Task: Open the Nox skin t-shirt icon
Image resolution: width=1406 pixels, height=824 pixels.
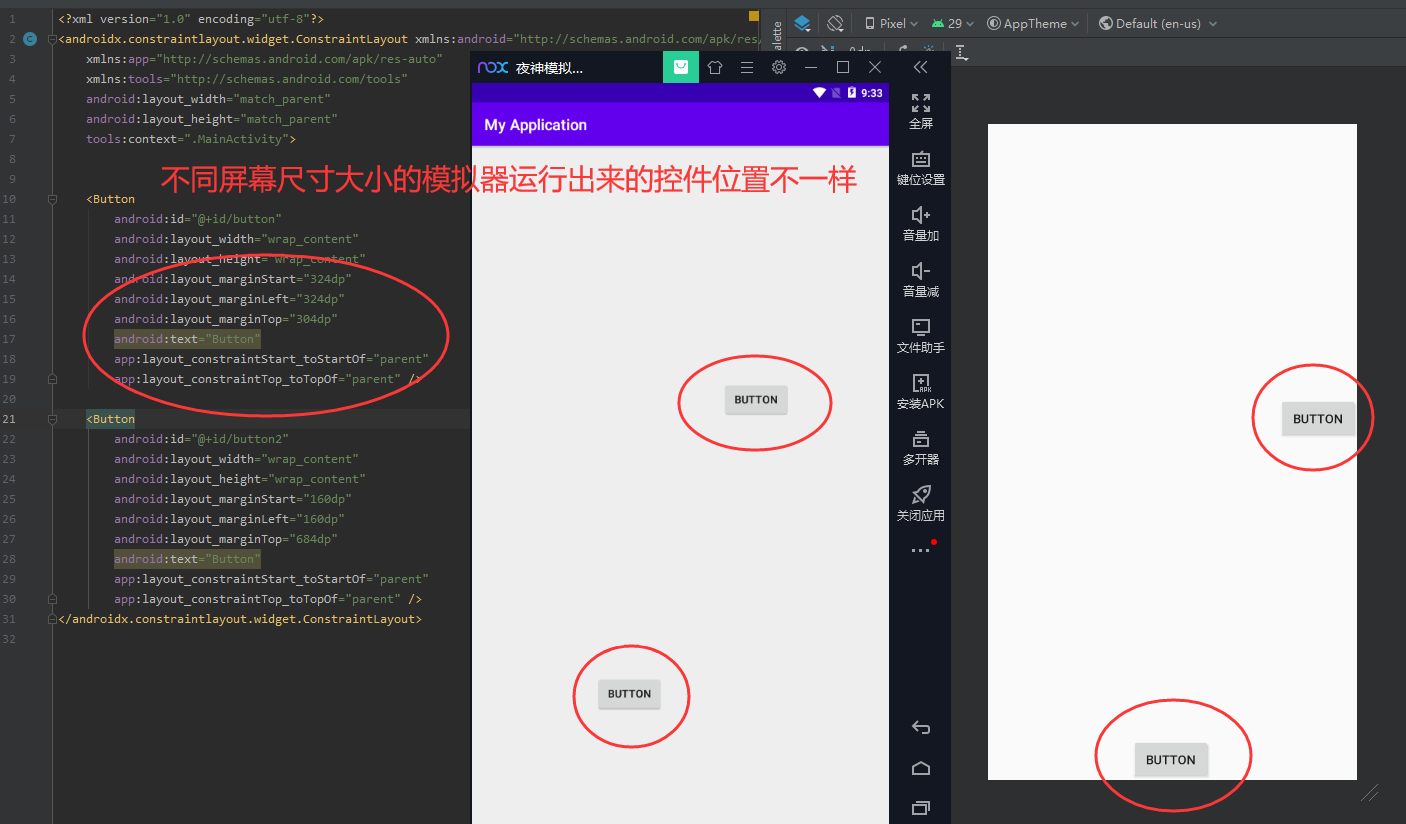Action: tap(714, 67)
